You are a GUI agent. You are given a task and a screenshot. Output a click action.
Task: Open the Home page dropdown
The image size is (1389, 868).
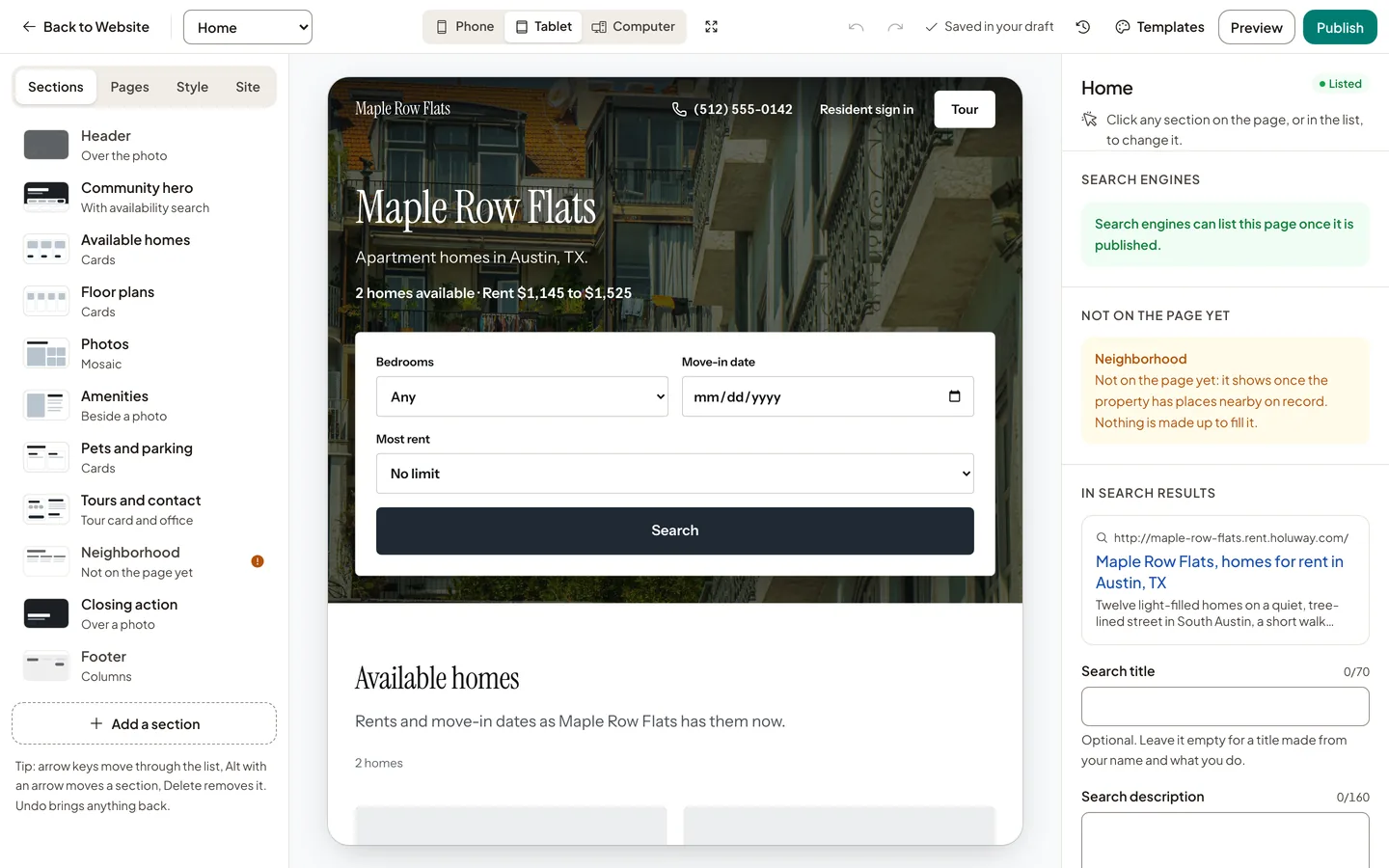(248, 27)
